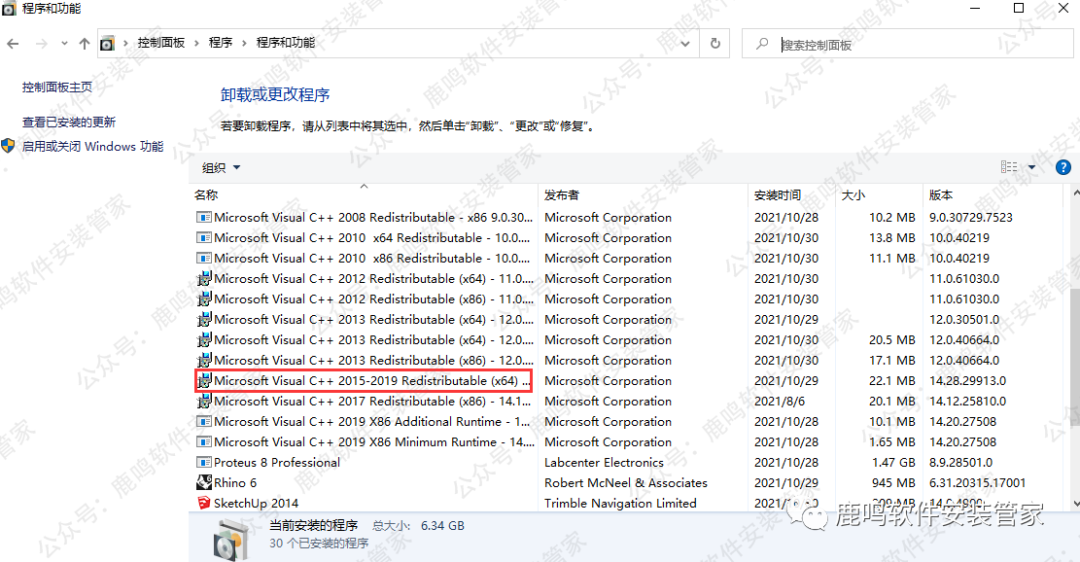1080x562 pixels.
Task: Expand recent locations arrow beside Forward
Action: click(64, 44)
